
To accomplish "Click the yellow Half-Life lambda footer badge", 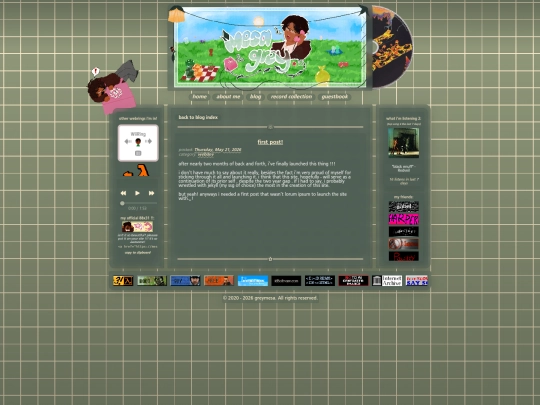I will point(123,281).
